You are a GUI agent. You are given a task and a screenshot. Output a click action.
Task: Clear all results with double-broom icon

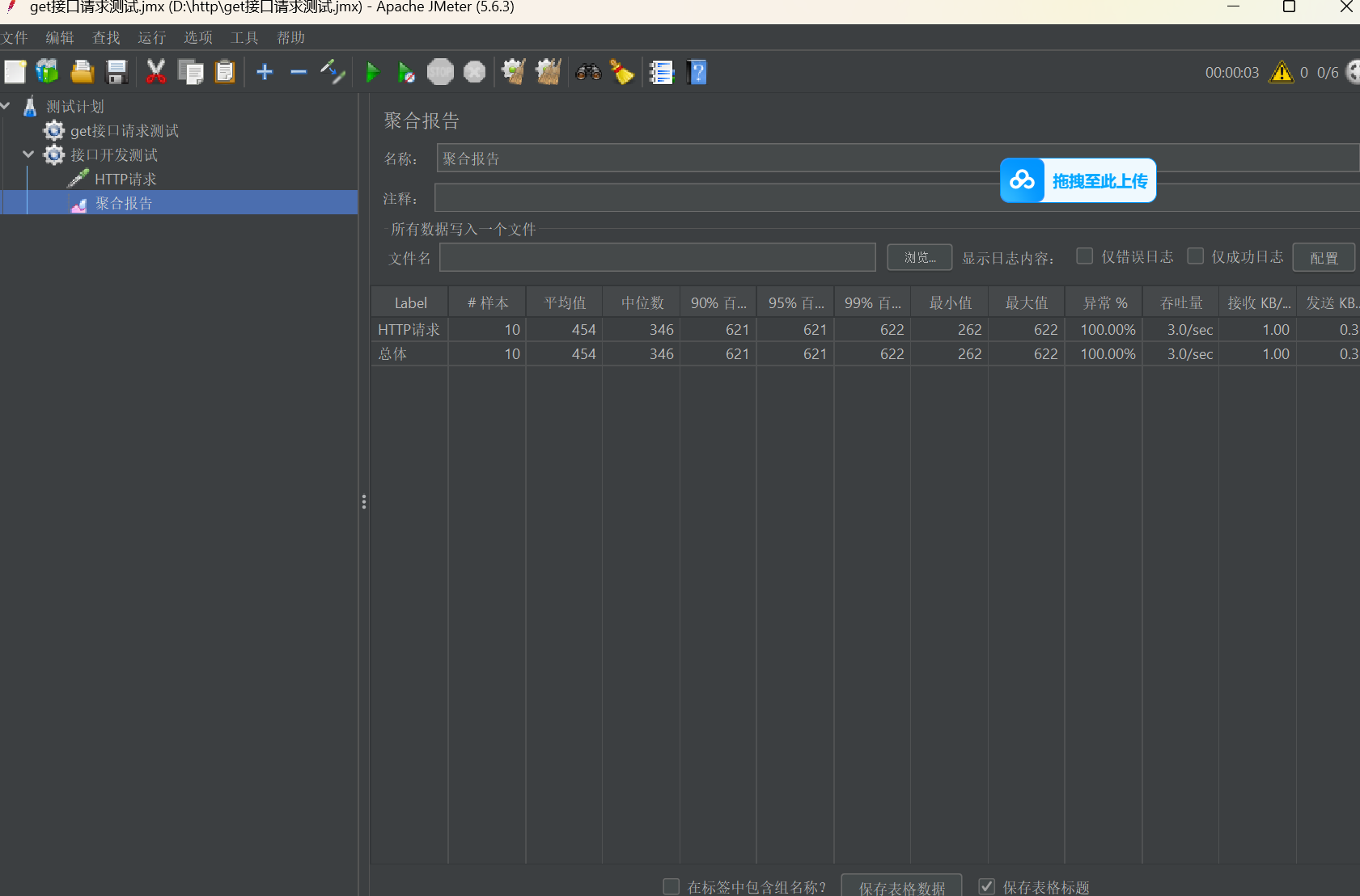[x=549, y=72]
